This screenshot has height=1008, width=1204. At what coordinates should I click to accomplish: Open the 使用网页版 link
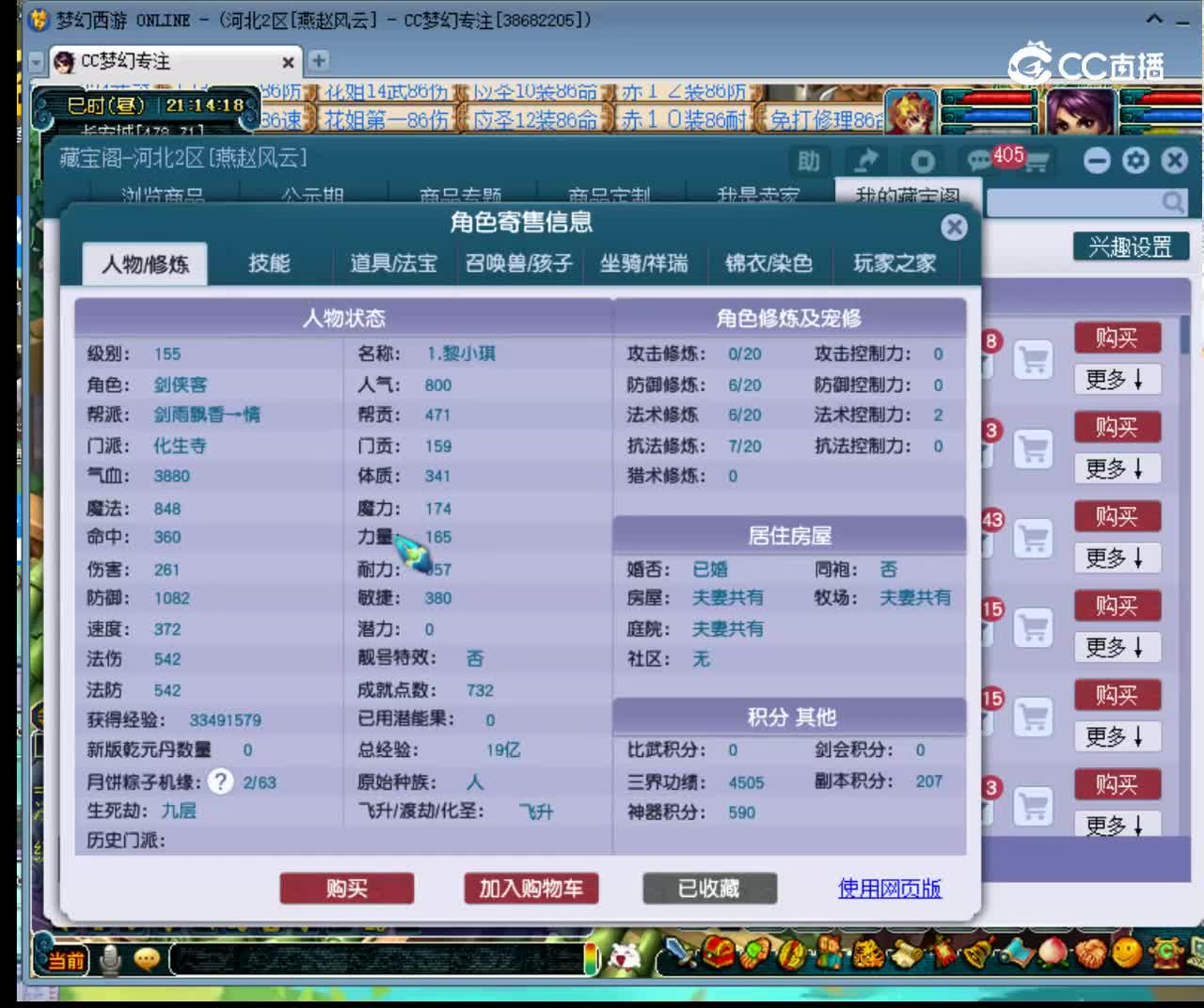(890, 889)
